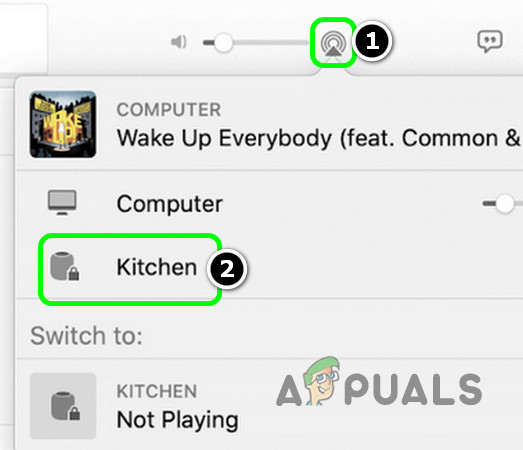Click the Switch to: section heading
The image size is (523, 450).
pyautogui.click(x=86, y=335)
